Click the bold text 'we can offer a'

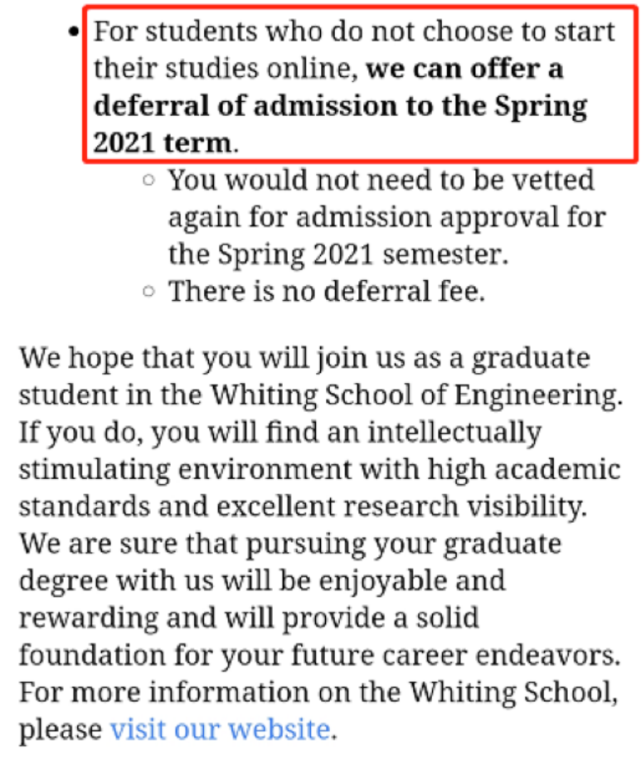pos(465,69)
